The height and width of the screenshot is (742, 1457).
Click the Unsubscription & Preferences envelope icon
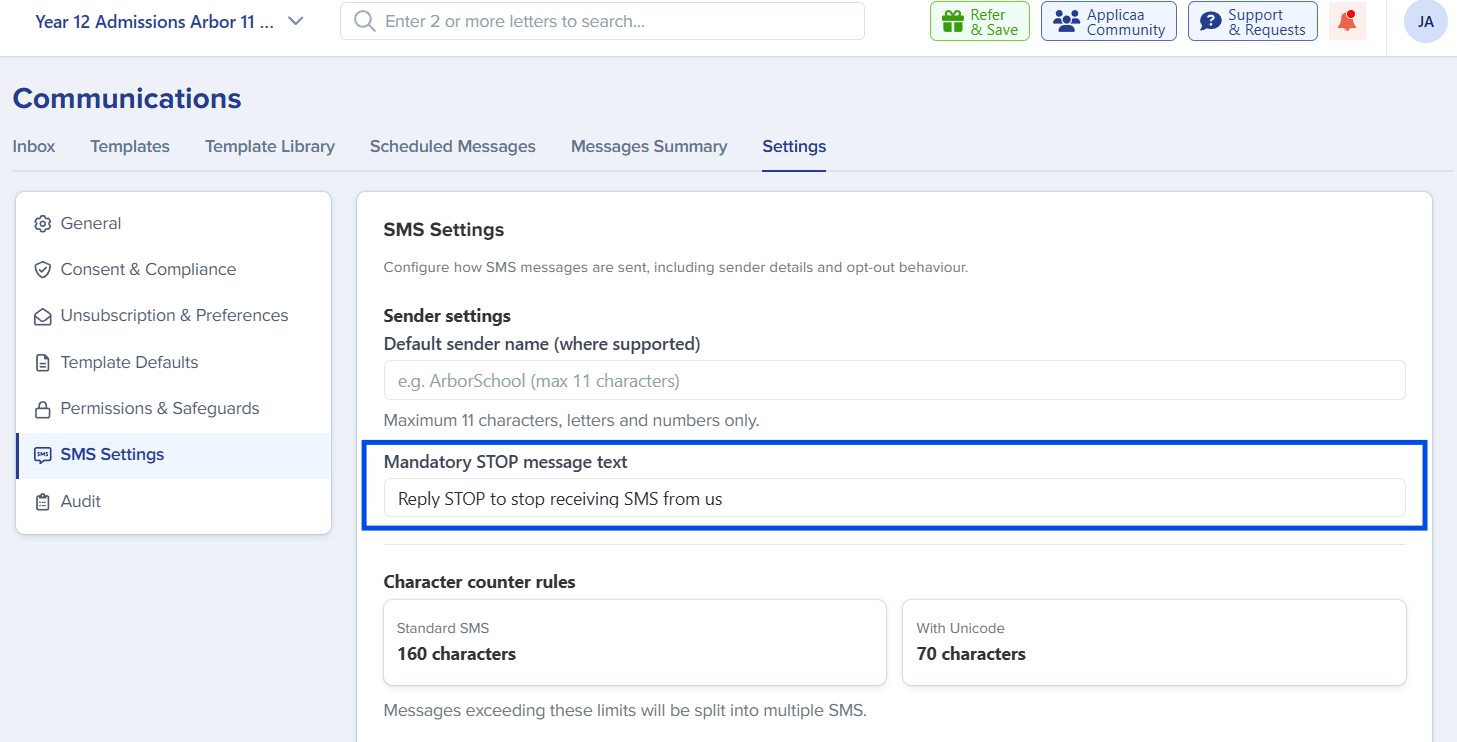pyautogui.click(x=42, y=316)
